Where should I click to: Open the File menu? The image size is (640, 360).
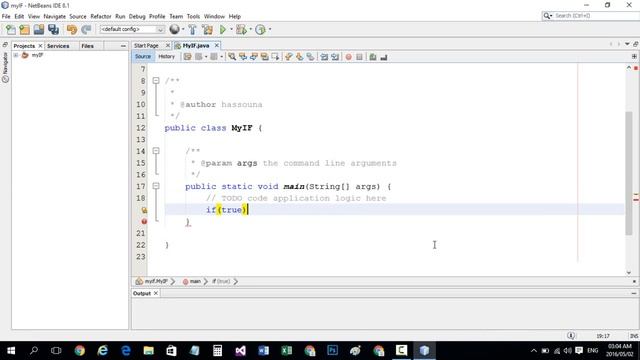(x=6, y=16)
